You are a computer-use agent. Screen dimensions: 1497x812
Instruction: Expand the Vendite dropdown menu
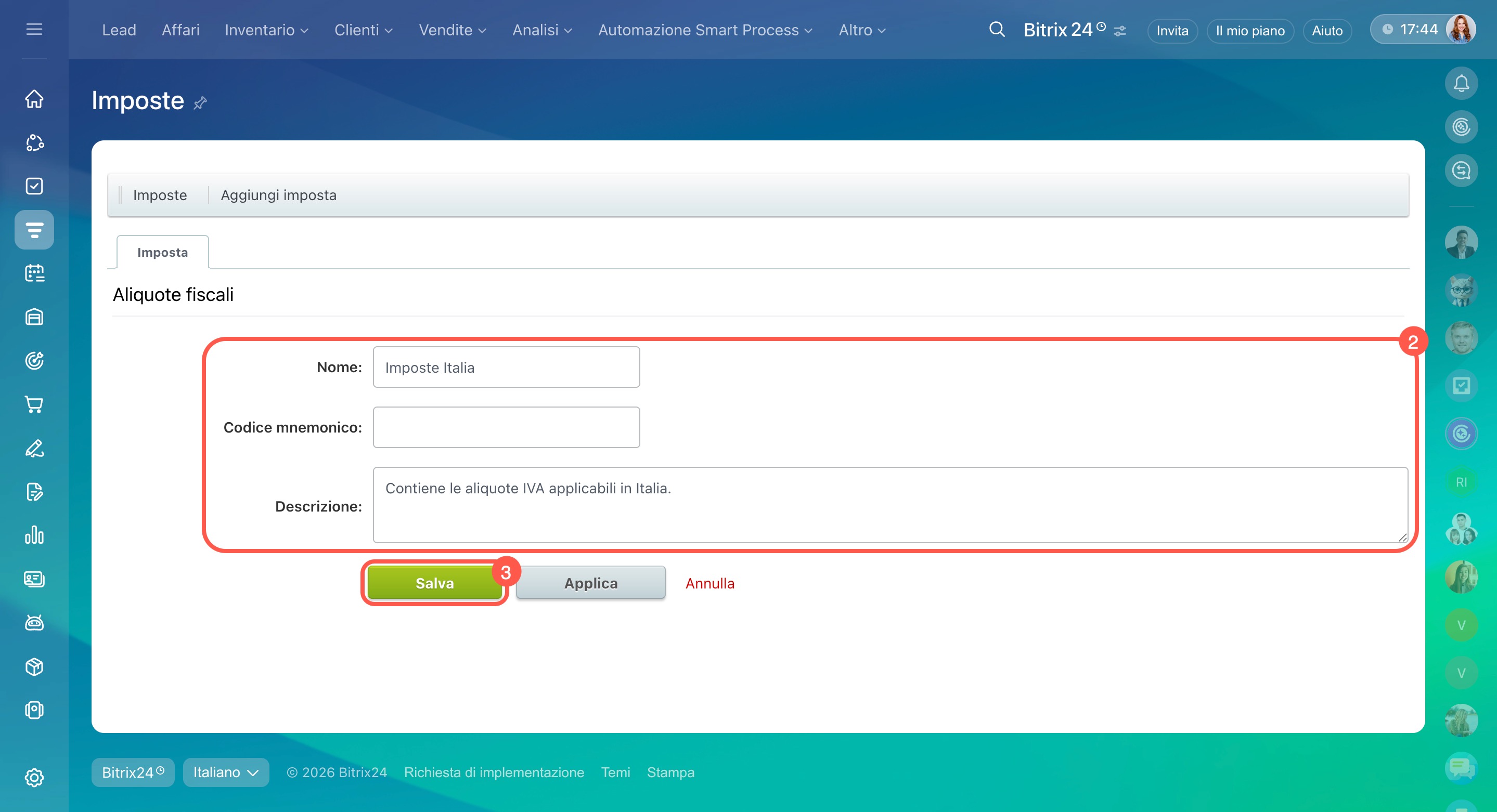point(452,30)
